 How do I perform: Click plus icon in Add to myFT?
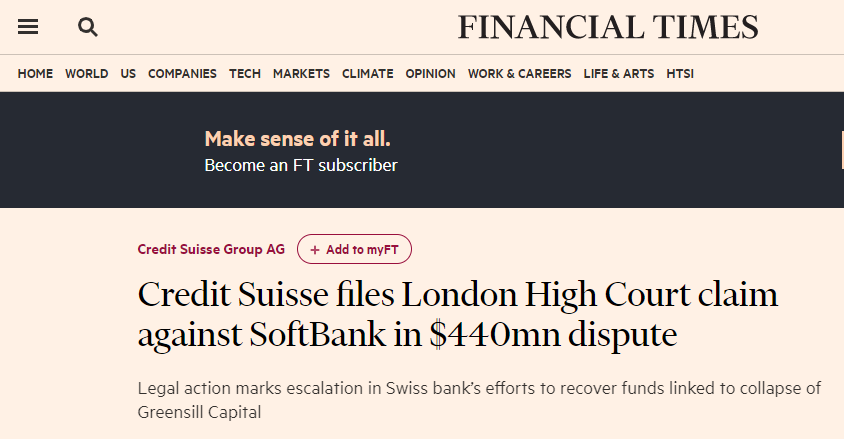(315, 250)
